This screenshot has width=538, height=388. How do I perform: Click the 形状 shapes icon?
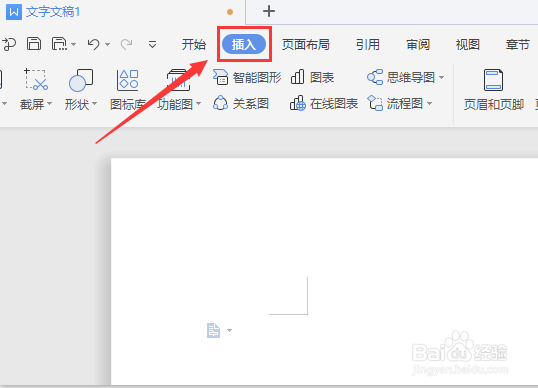pos(81,80)
